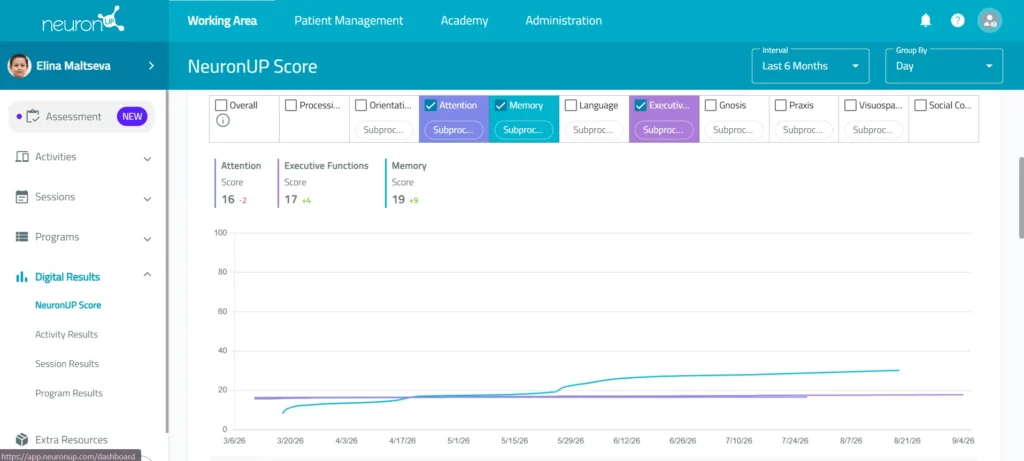Open the help question mark icon
Image resolution: width=1024 pixels, height=461 pixels.
pos(957,20)
